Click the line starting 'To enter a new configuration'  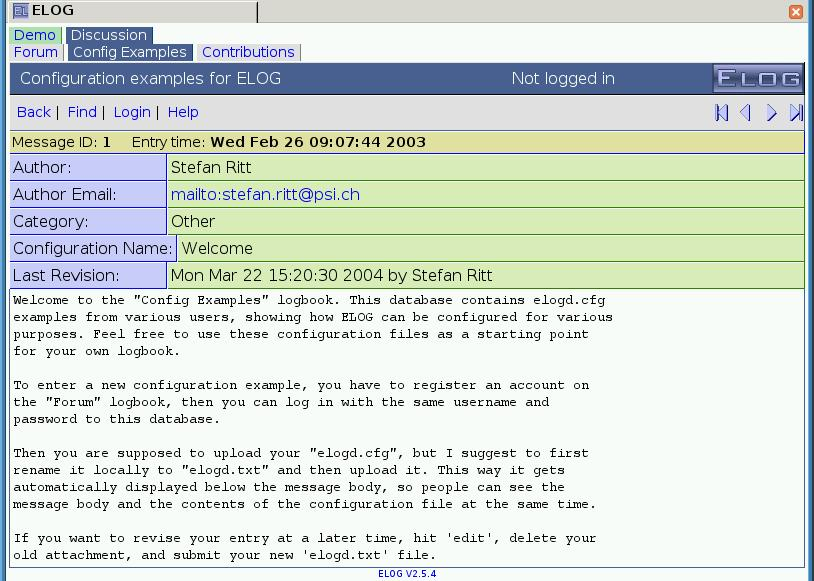[x=301, y=386]
